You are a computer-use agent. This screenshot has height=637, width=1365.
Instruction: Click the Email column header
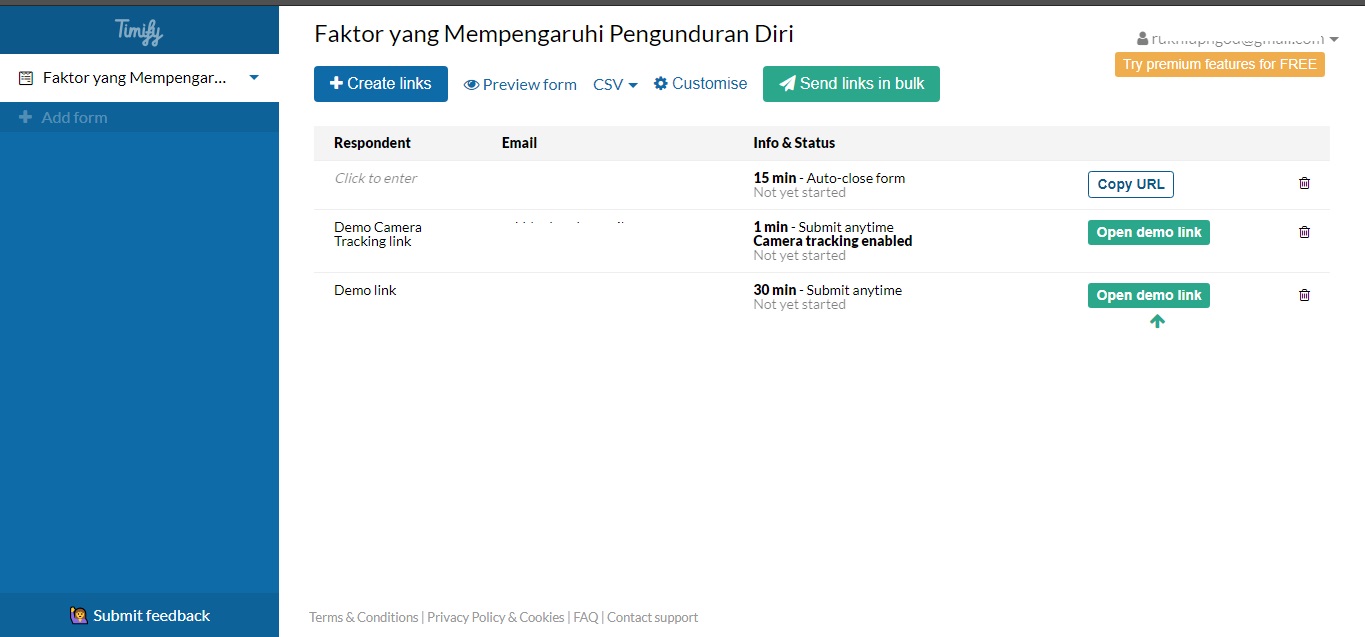[x=519, y=143]
